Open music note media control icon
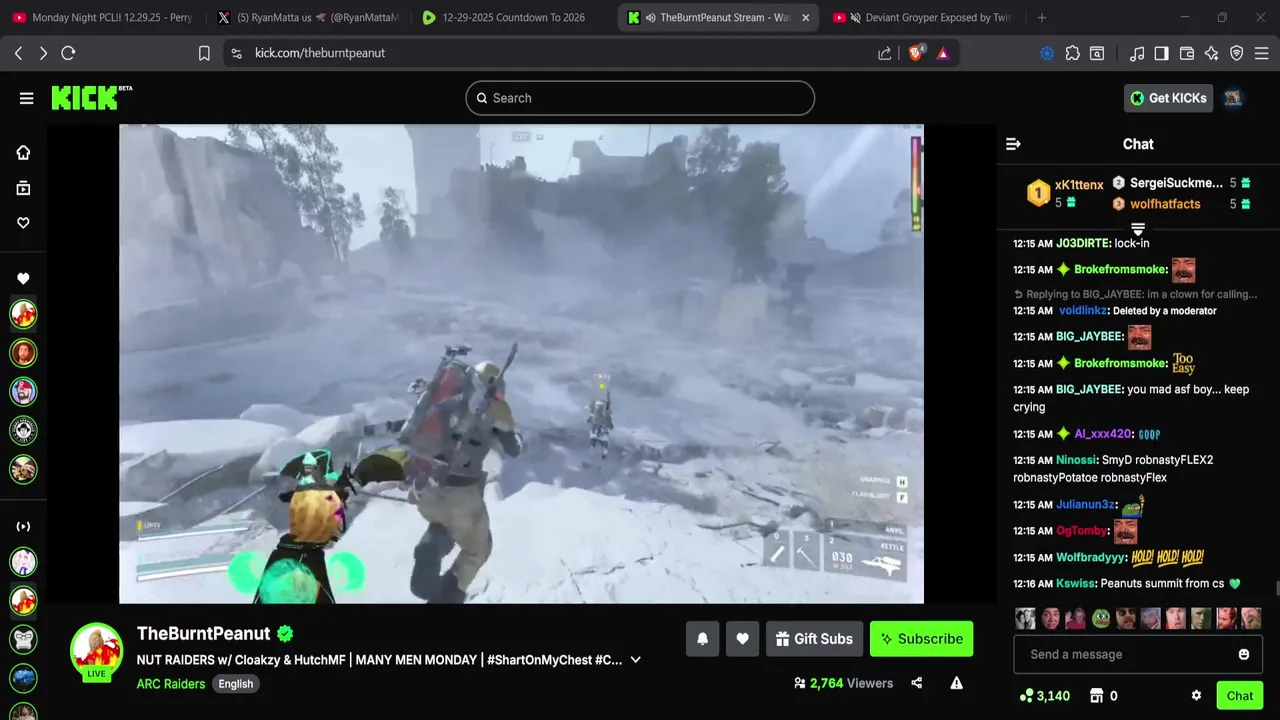Viewport: 1280px width, 720px height. coord(1137,54)
